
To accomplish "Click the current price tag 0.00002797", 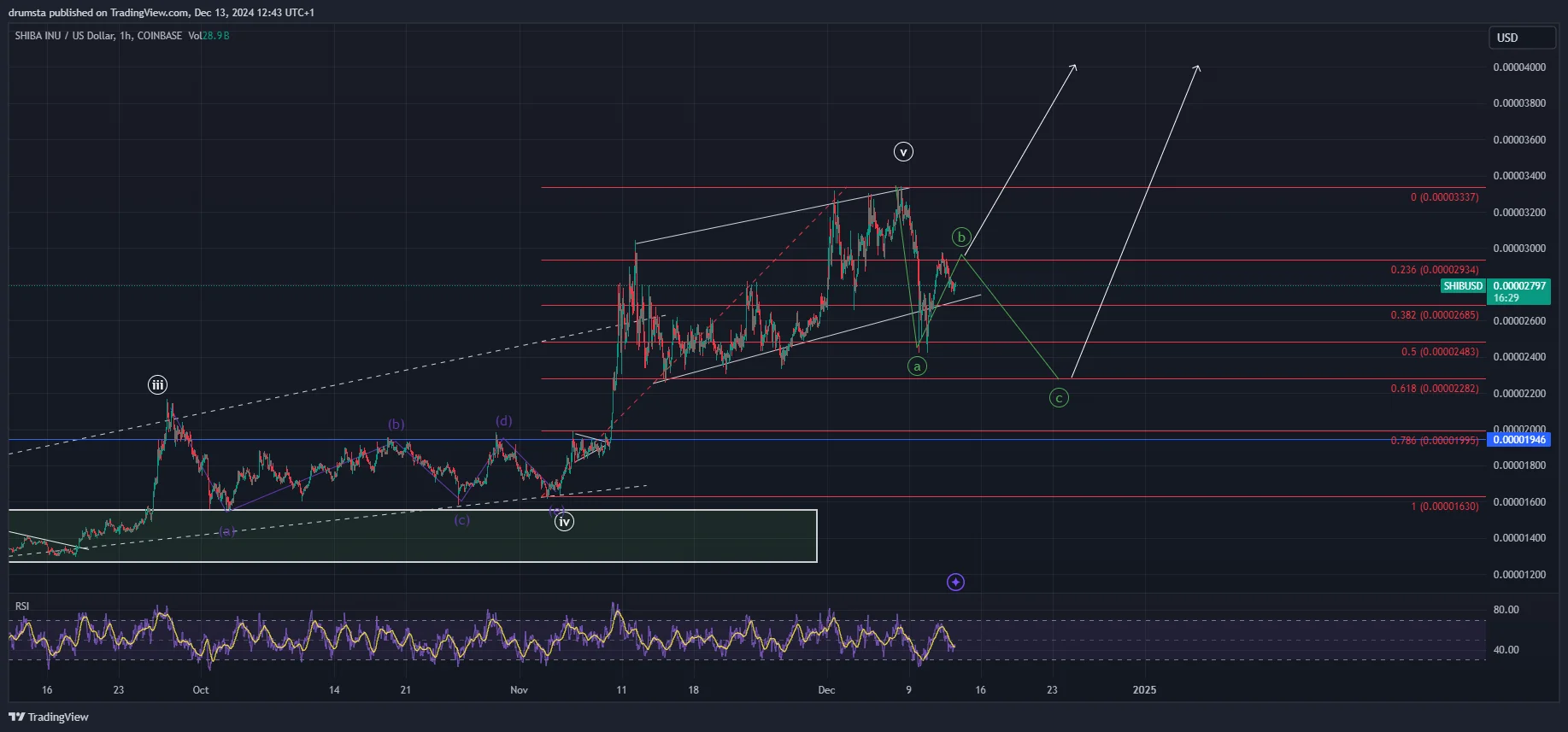I will tap(1519, 291).
